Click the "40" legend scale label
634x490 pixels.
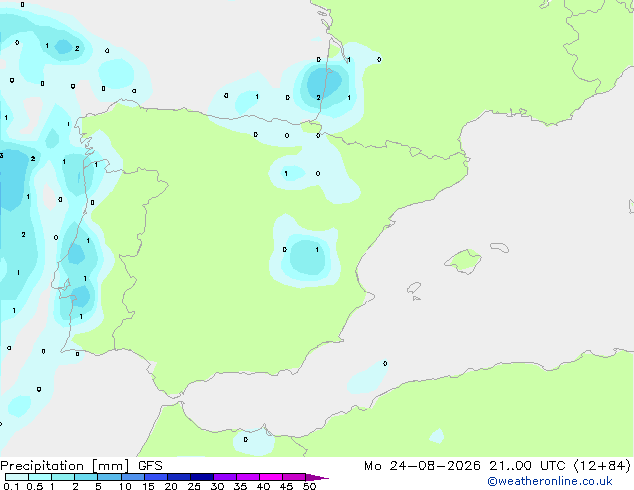pos(263,486)
